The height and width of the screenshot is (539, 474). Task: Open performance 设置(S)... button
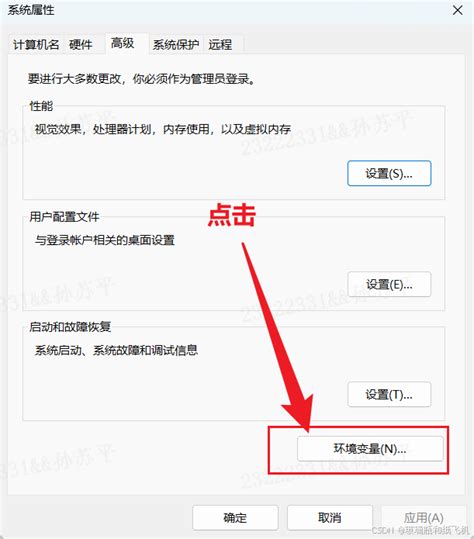(389, 174)
